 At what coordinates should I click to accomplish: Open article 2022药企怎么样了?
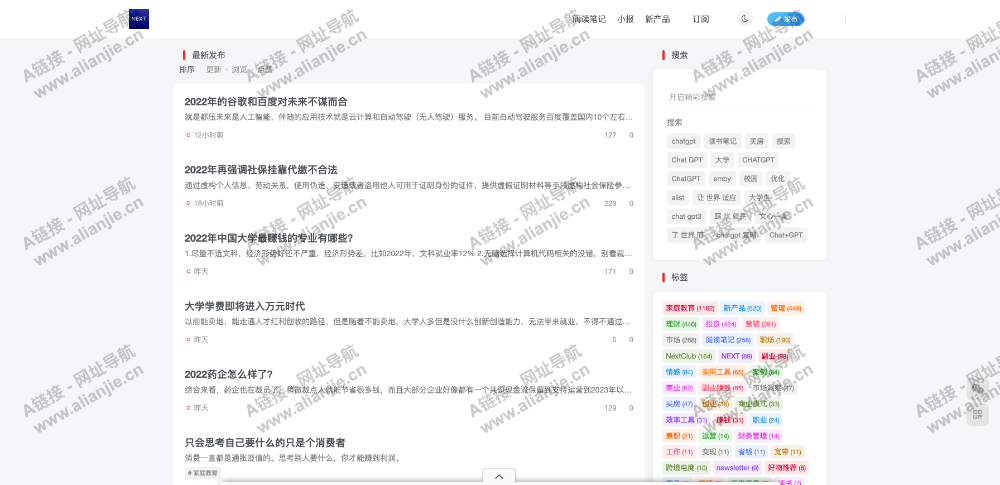pos(228,375)
